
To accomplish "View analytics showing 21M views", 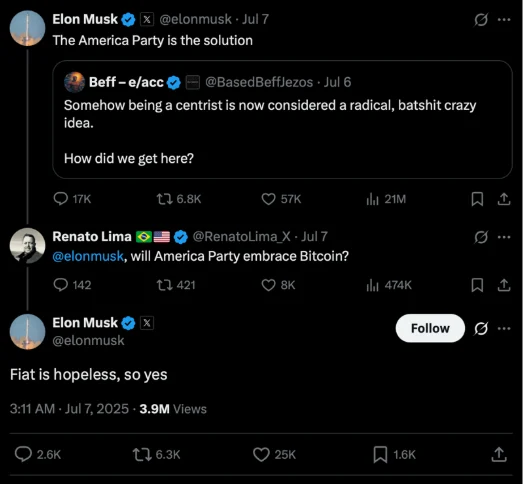I will click(386, 199).
